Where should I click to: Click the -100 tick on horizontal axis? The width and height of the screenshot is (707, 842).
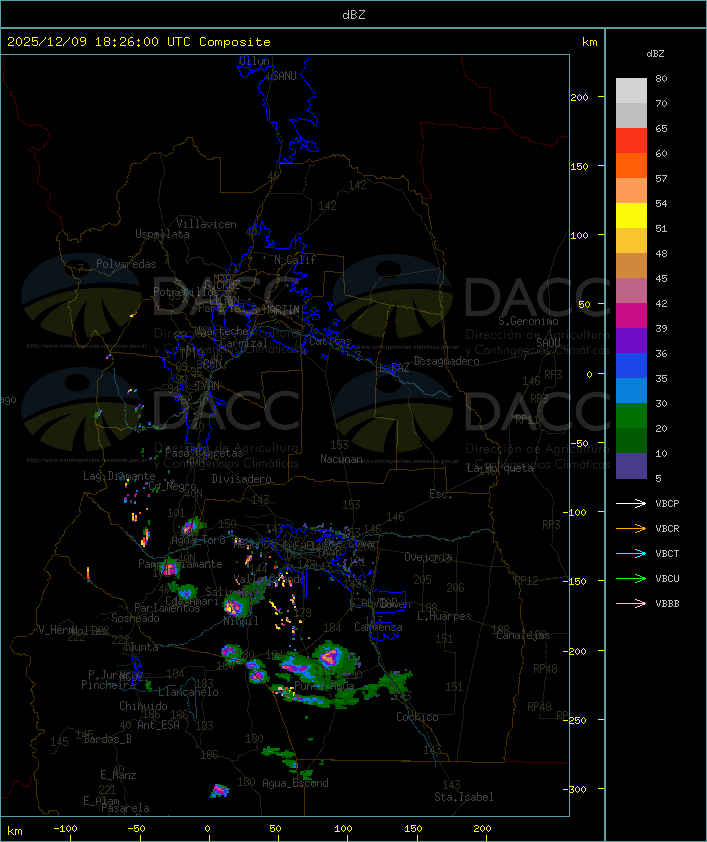pos(65,829)
